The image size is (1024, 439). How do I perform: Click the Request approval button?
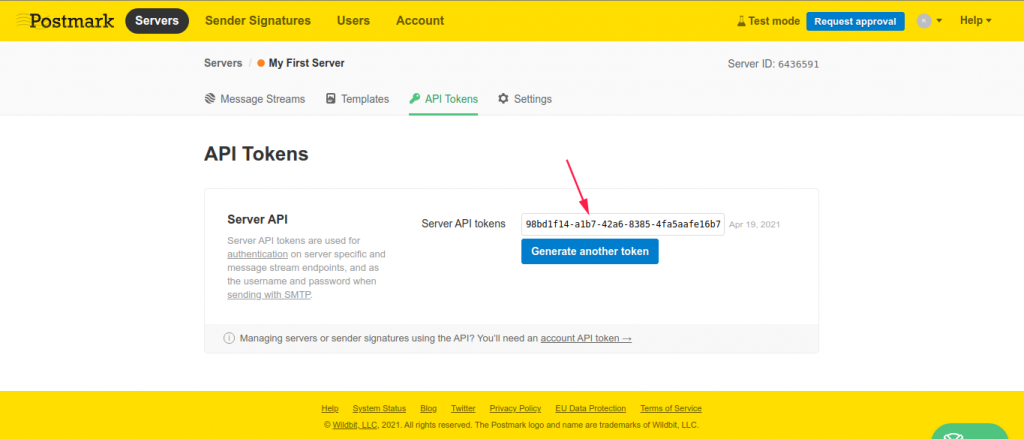tap(855, 21)
